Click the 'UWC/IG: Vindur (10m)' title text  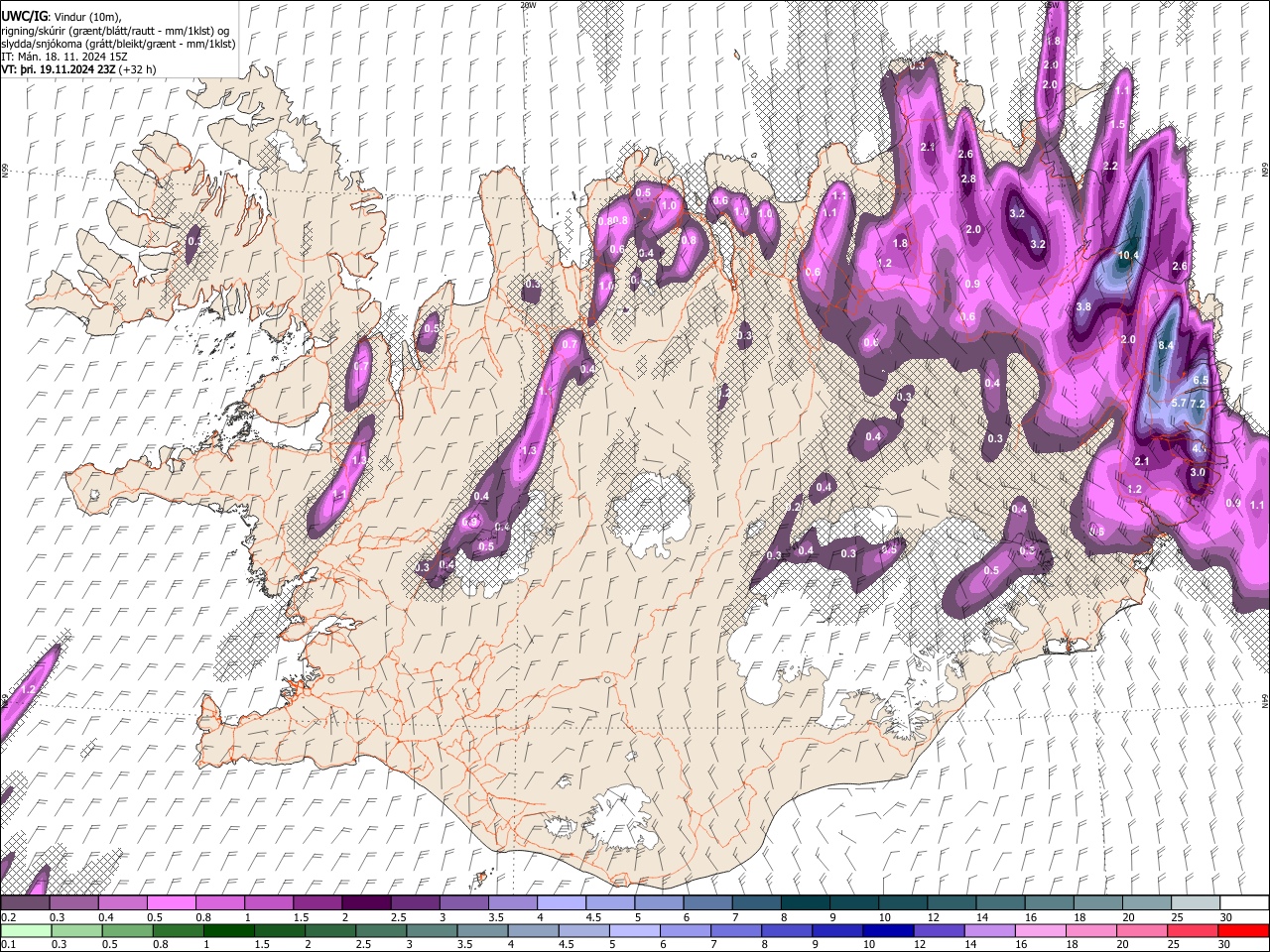(61, 16)
